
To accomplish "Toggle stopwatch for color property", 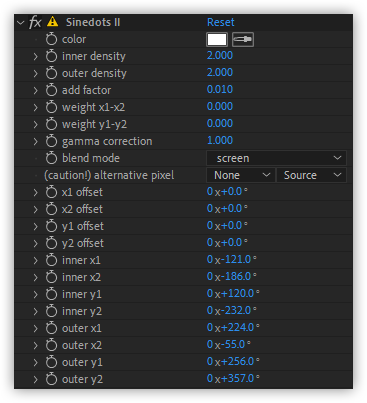I will (51, 39).
